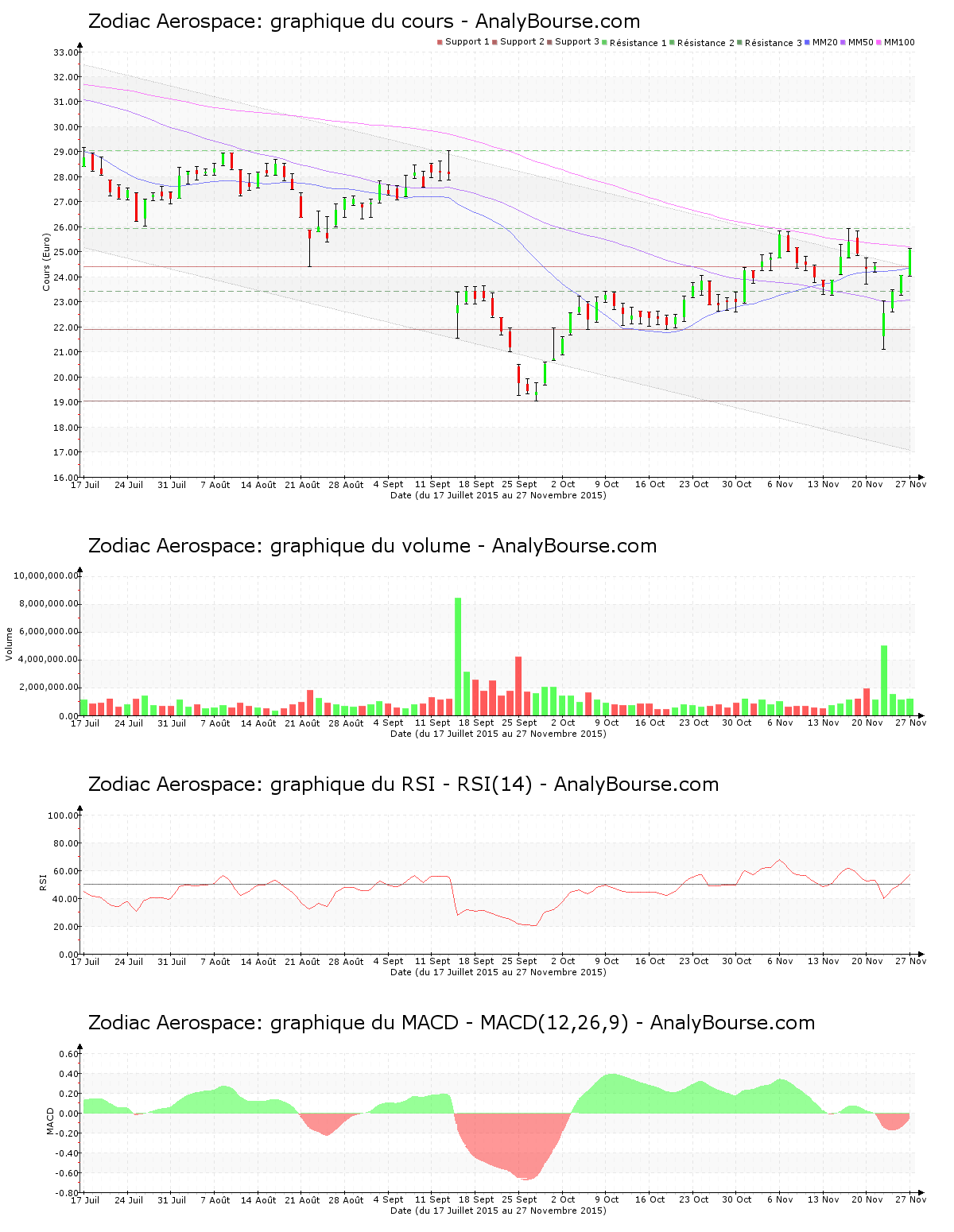Click the date range caption under the MACD chart
Viewport: 954px width, 1232px height.
pos(498,1211)
